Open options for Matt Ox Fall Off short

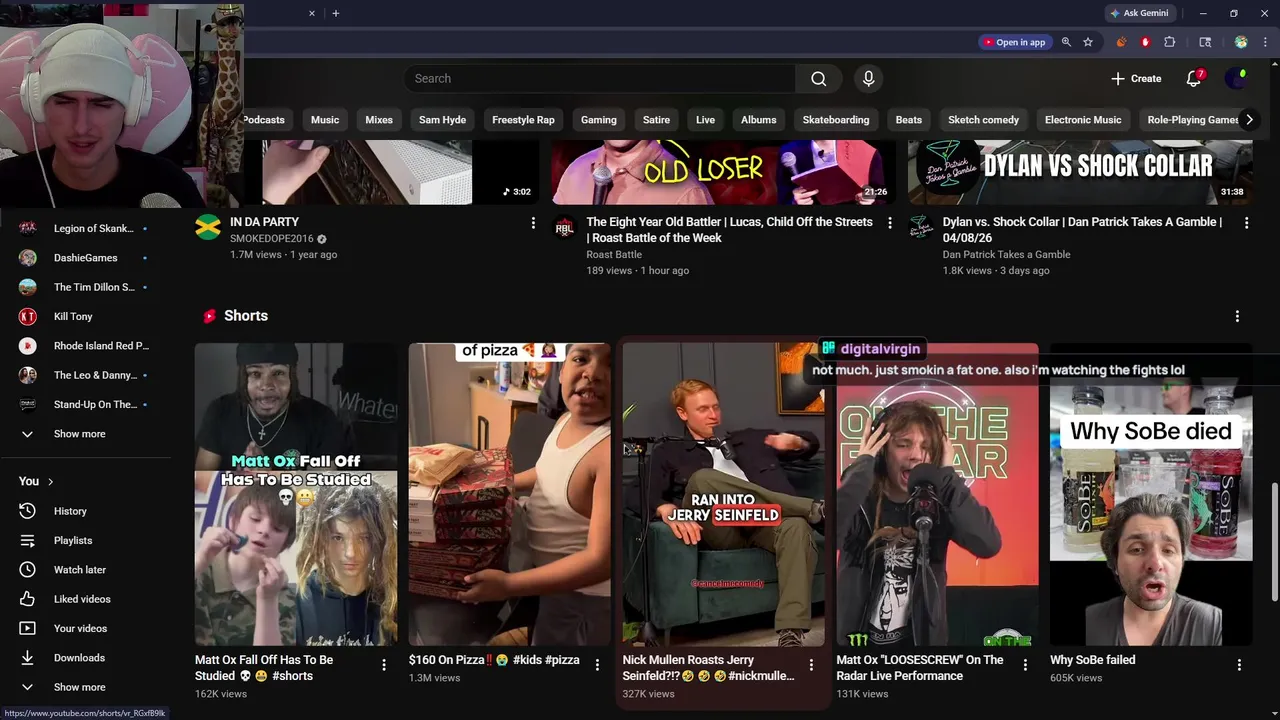point(384,664)
